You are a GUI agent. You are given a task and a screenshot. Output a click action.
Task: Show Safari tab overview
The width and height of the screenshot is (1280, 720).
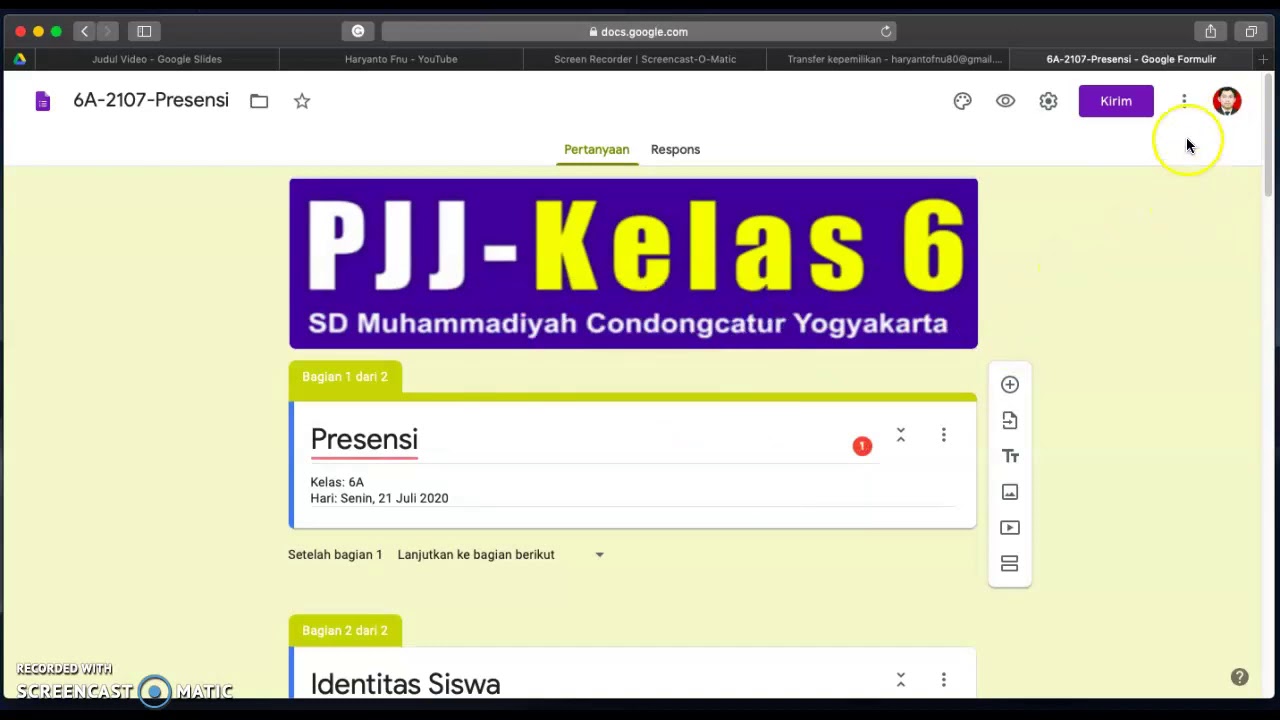pos(1251,32)
